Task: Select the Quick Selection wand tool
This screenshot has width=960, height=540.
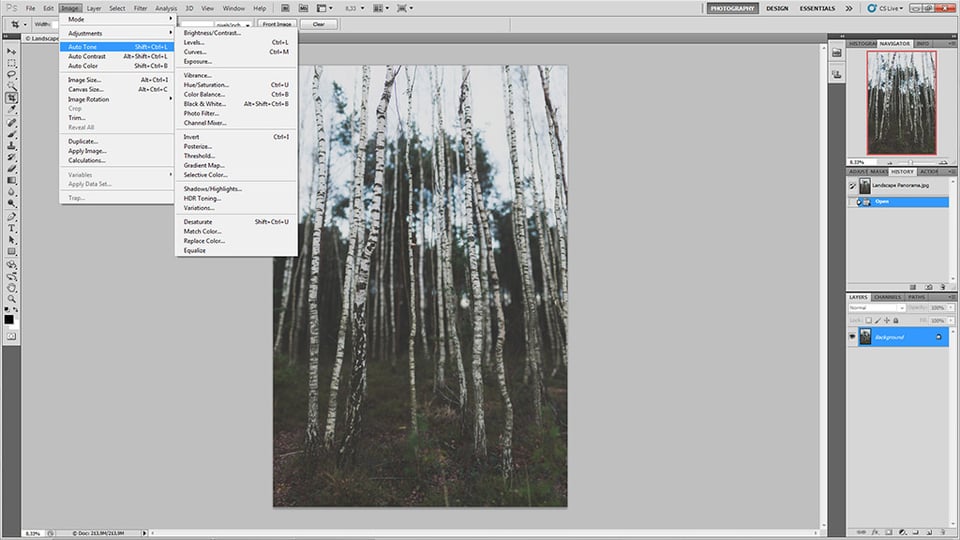Action: pos(11,86)
